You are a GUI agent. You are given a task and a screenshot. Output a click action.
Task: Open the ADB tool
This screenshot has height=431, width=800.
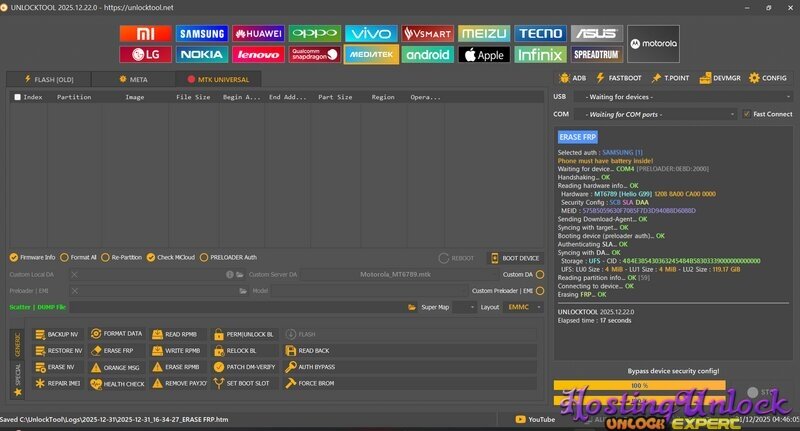574,77
